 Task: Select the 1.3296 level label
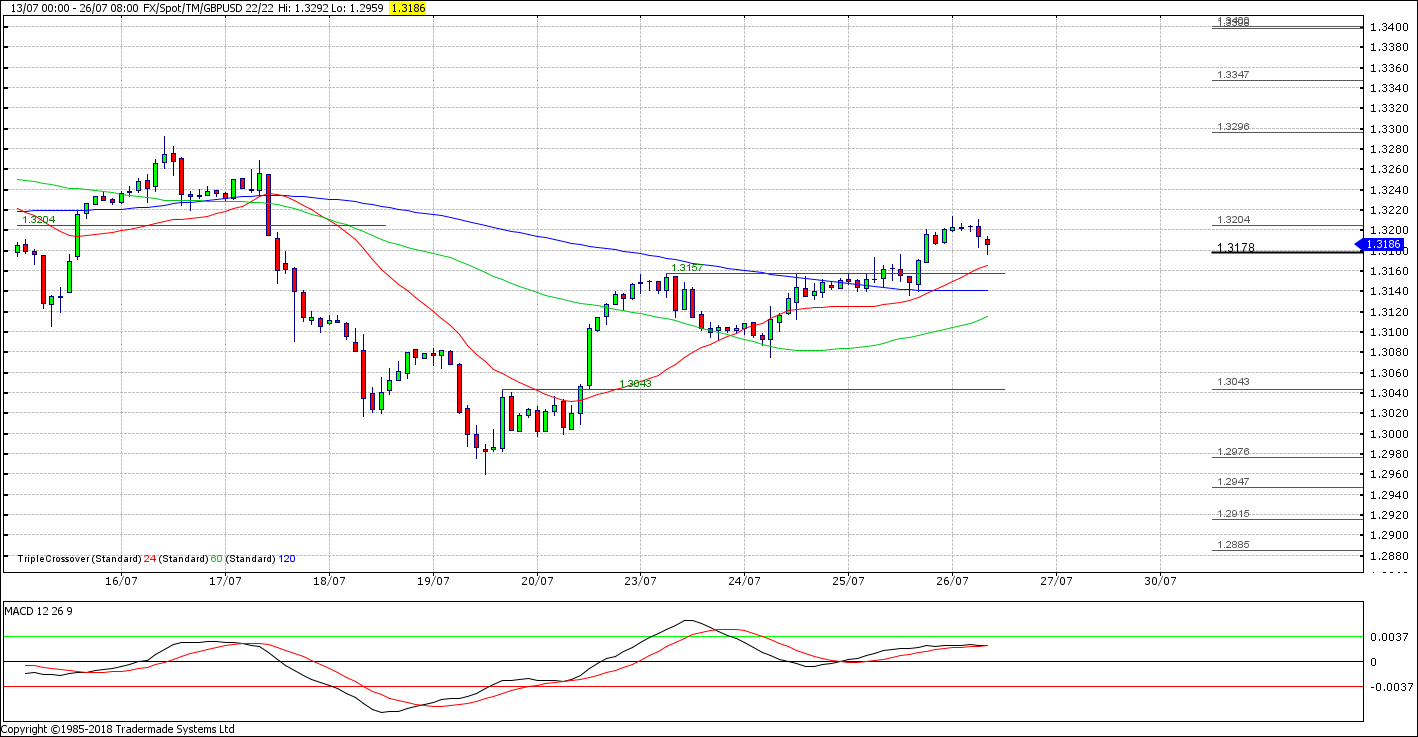tap(1235, 127)
